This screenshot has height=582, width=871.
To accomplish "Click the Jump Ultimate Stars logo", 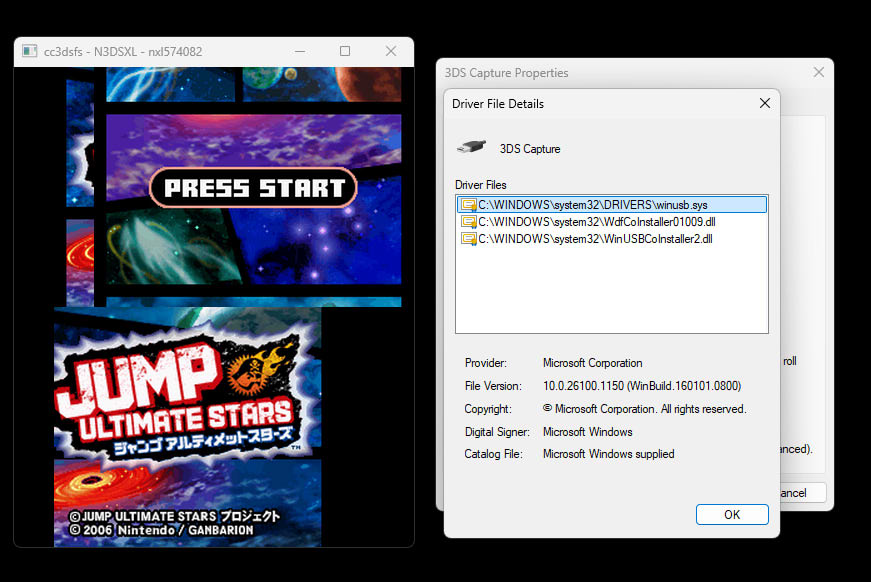I will click(187, 397).
